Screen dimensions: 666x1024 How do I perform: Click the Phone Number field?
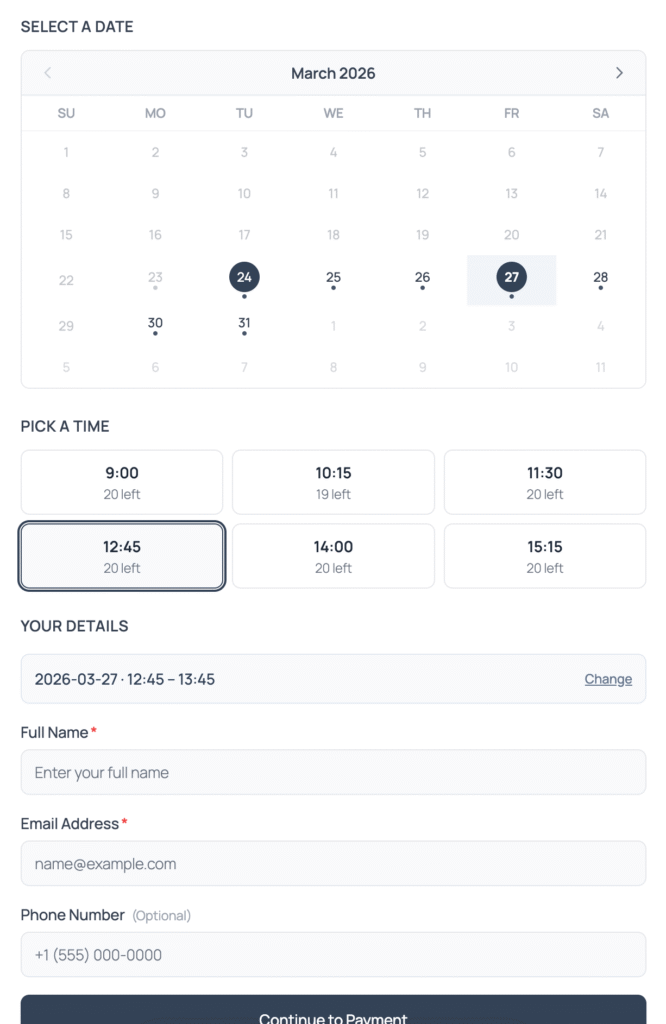(x=333, y=954)
